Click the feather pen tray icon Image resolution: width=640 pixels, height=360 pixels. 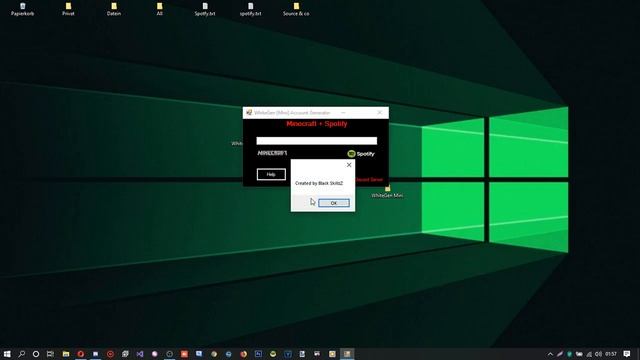pos(560,354)
